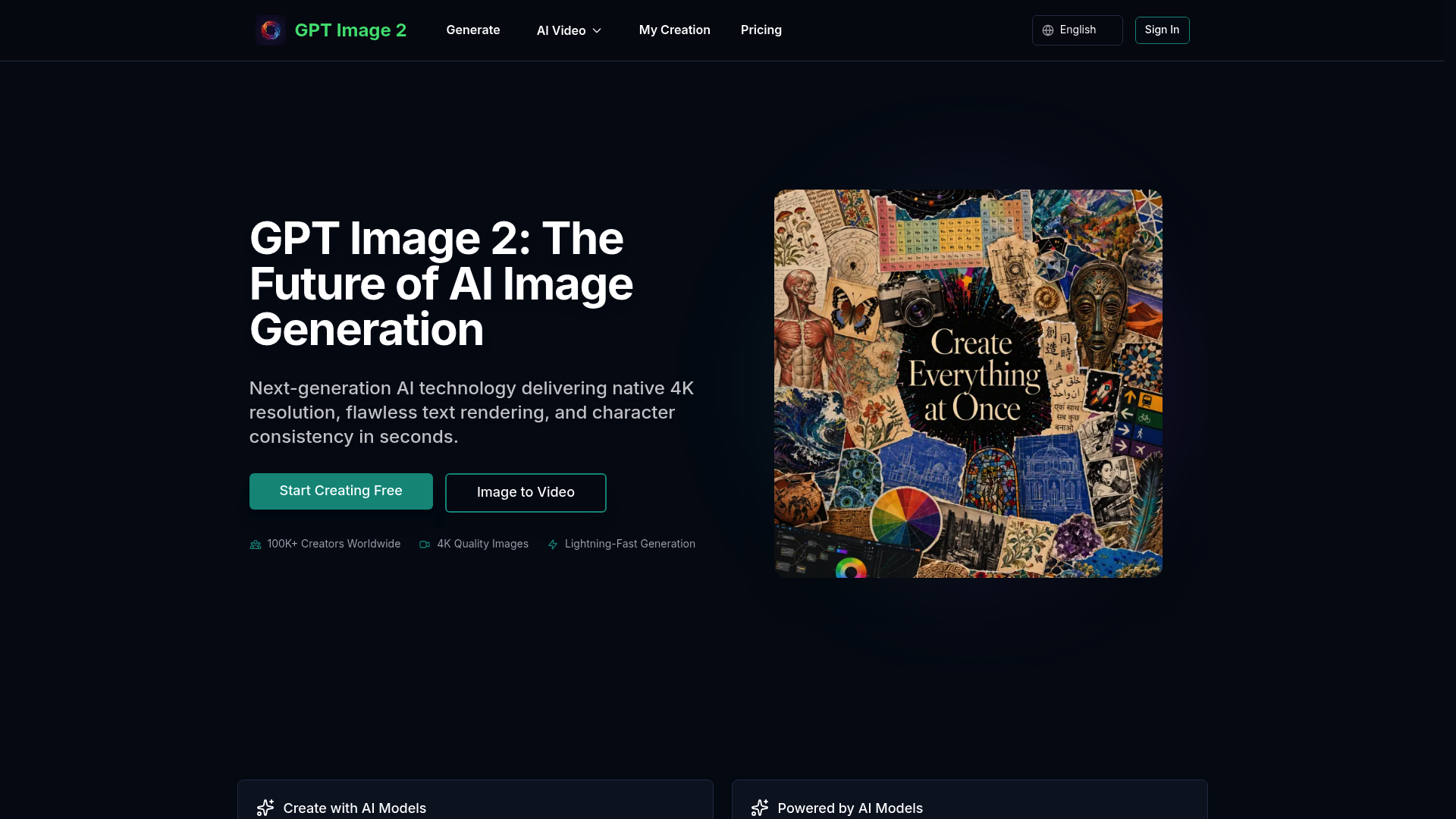This screenshot has height=819, width=1456.
Task: Open the Pricing page
Action: pyautogui.click(x=761, y=30)
